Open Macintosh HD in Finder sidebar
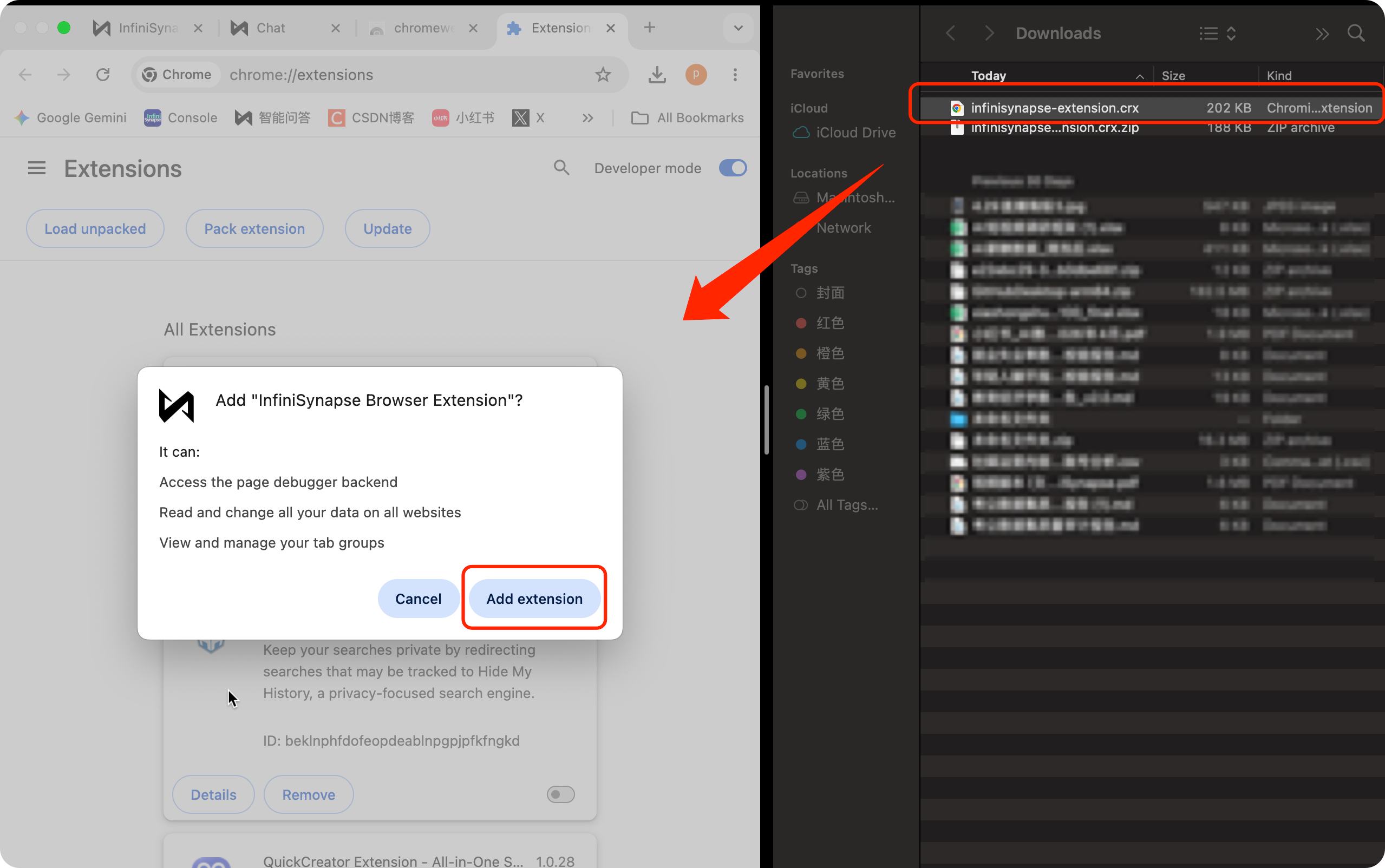 click(844, 198)
